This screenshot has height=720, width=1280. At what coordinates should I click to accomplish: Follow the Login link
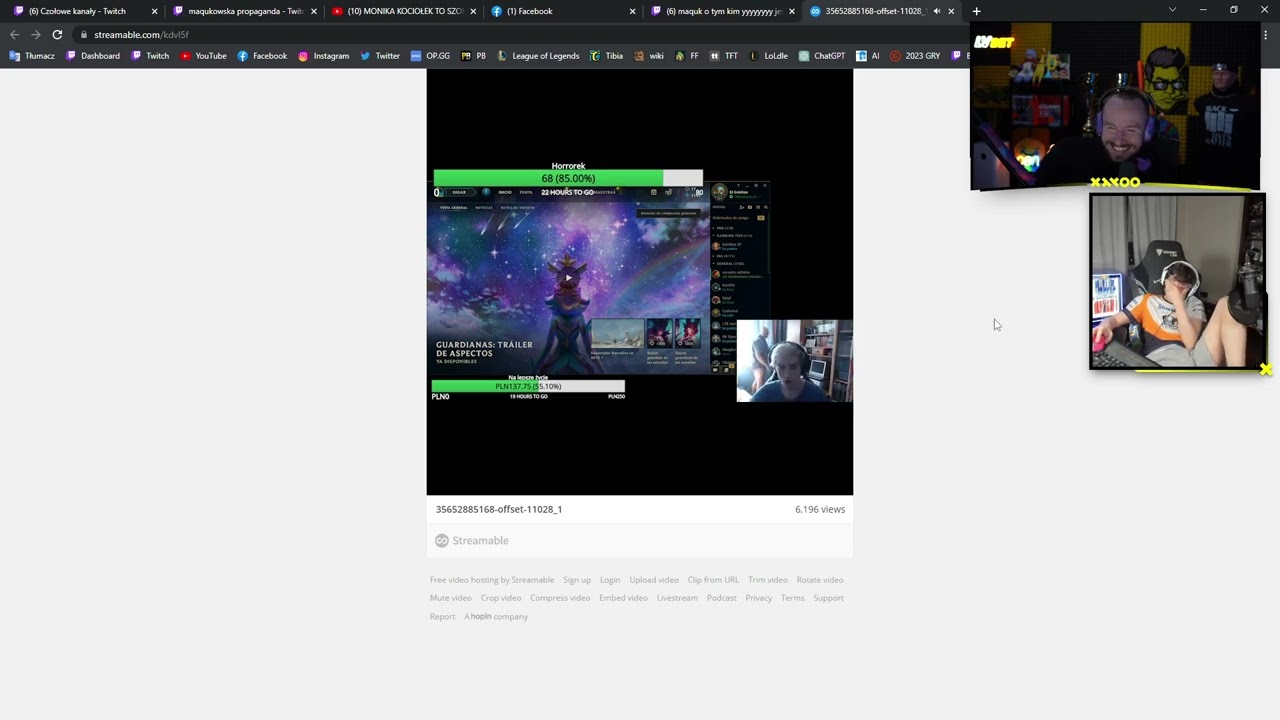(610, 580)
